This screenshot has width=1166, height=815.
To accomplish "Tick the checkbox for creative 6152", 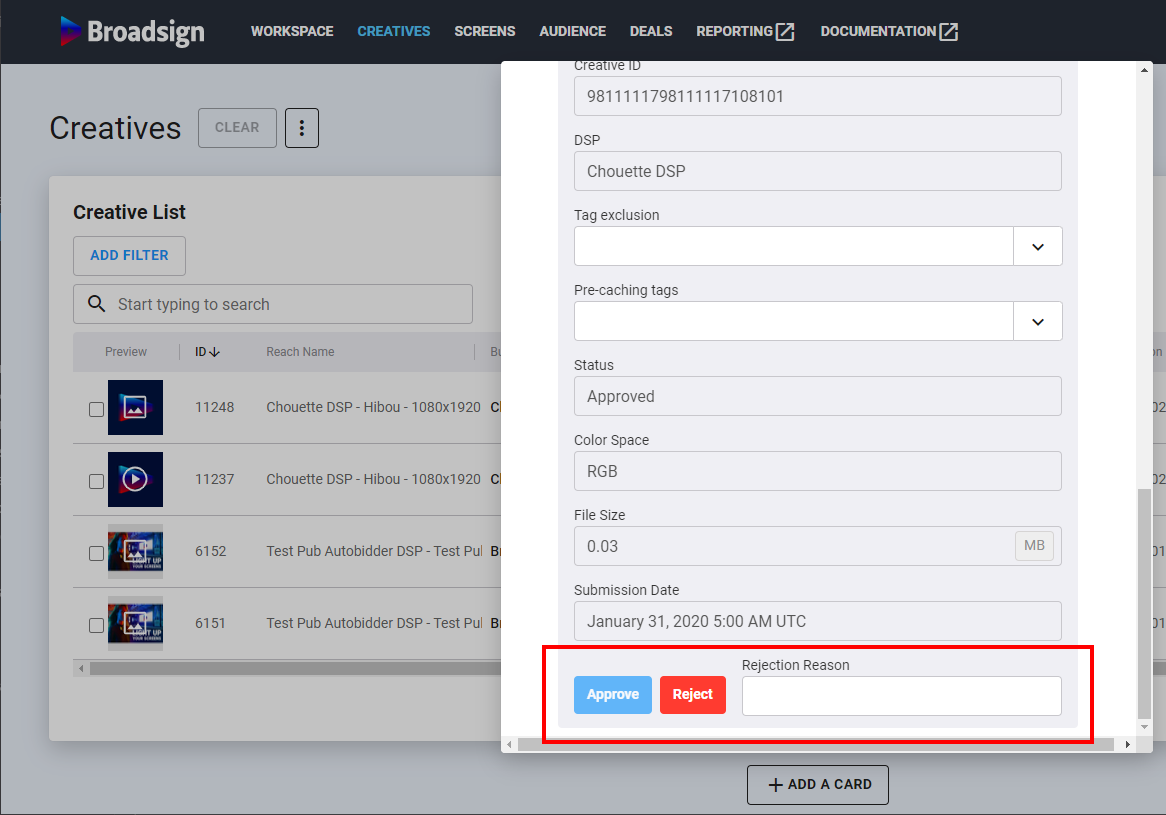I will tap(96, 553).
